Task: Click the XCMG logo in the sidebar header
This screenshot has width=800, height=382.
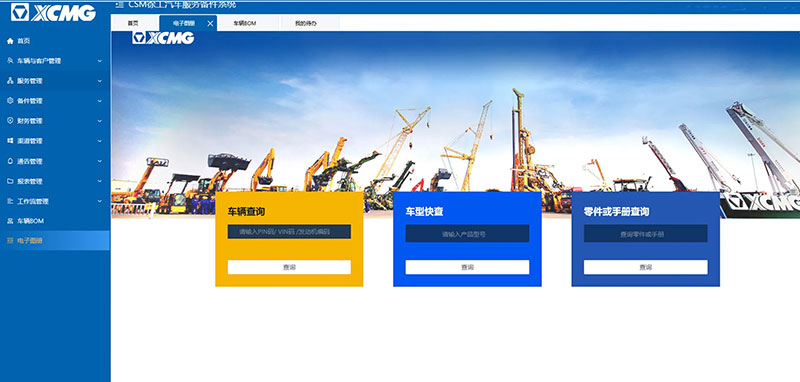Action: [x=54, y=13]
